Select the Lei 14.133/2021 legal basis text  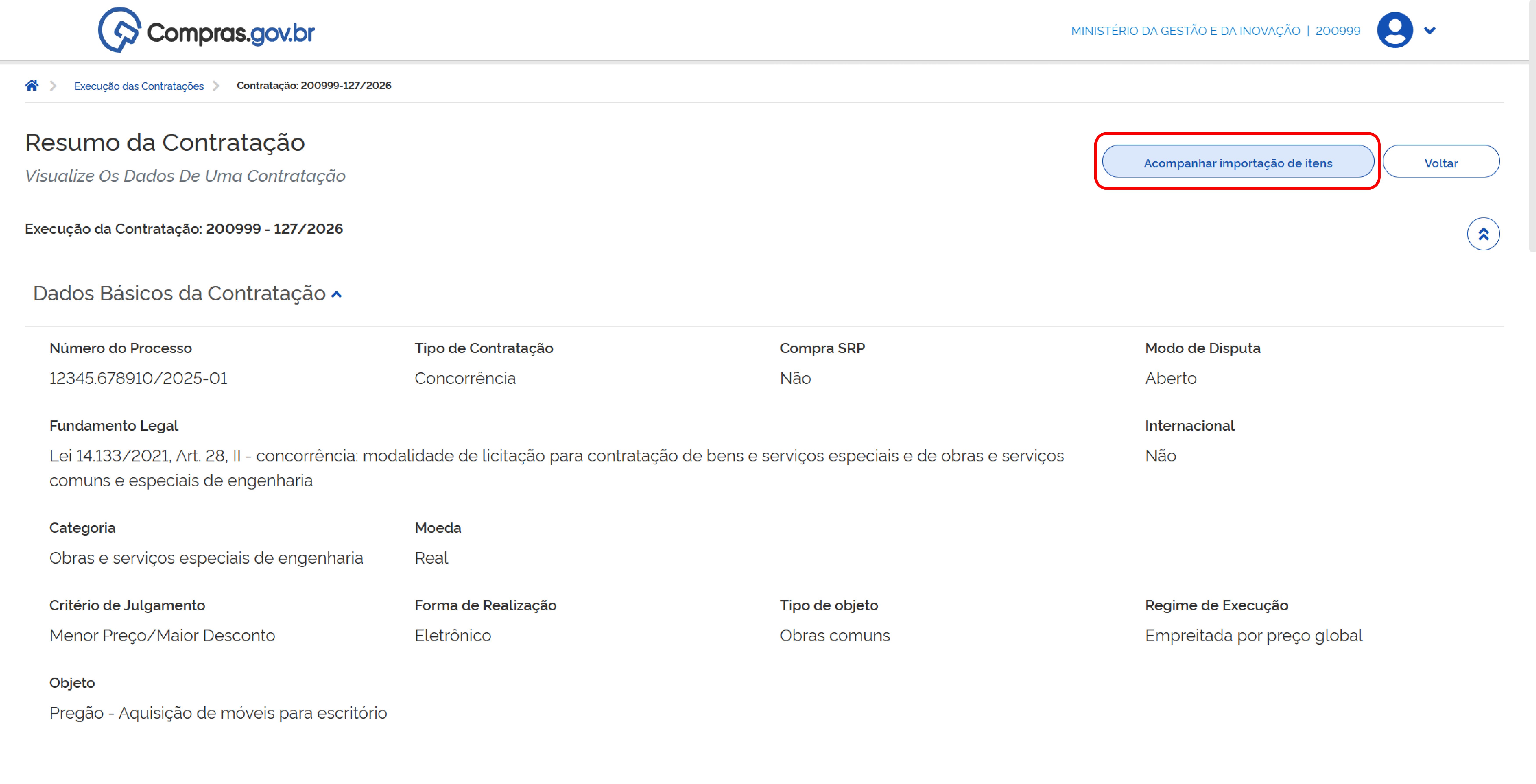556,468
